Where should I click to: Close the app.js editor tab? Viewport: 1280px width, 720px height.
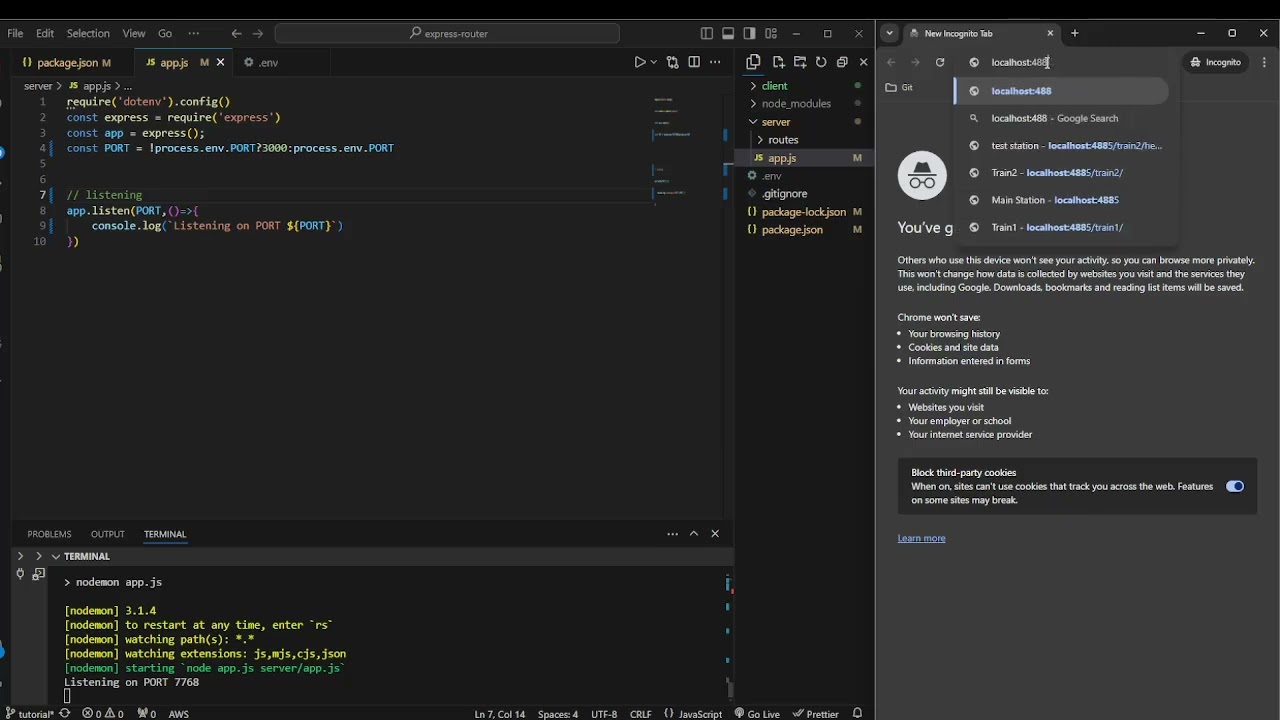tap(220, 62)
